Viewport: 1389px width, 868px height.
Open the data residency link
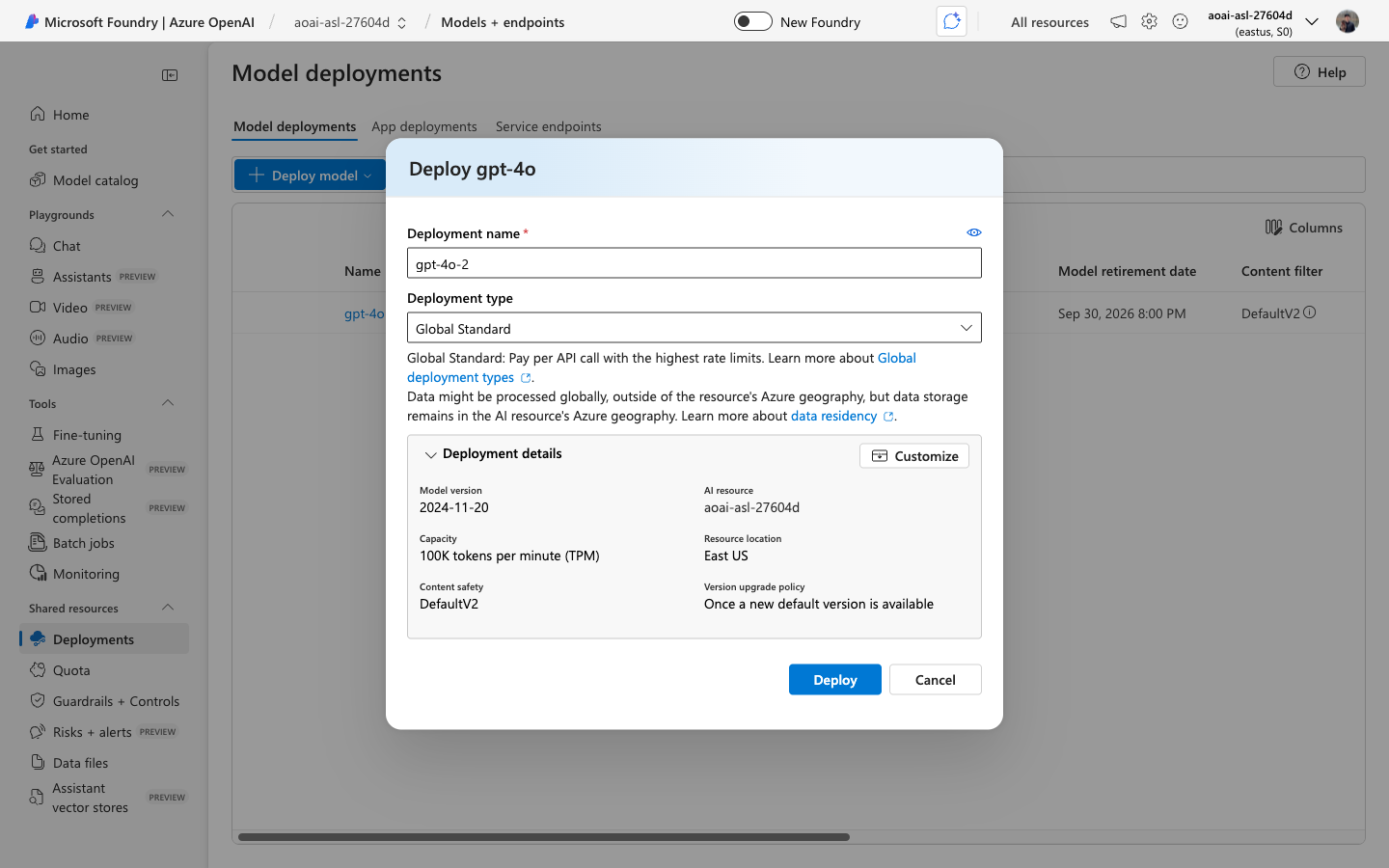point(834,416)
